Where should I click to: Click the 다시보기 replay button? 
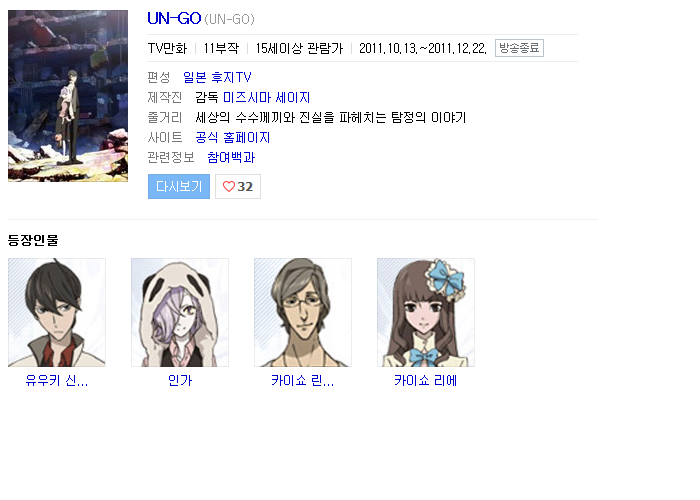pyautogui.click(x=179, y=187)
